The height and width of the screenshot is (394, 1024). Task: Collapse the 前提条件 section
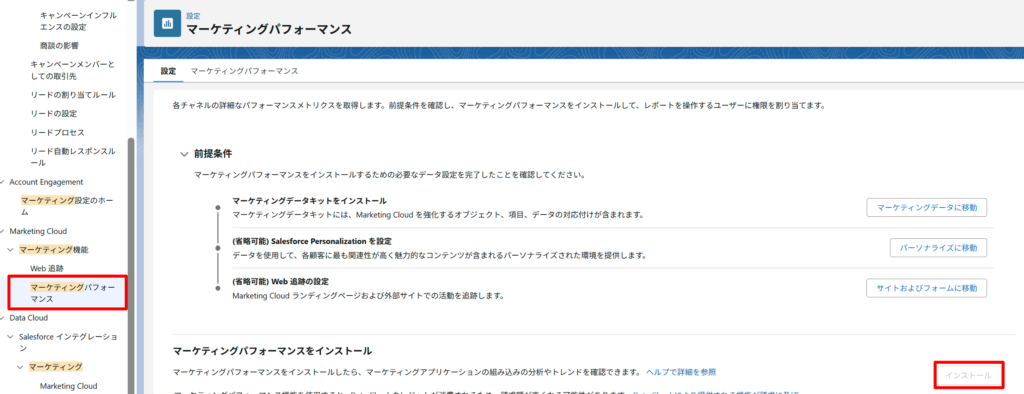(x=184, y=154)
